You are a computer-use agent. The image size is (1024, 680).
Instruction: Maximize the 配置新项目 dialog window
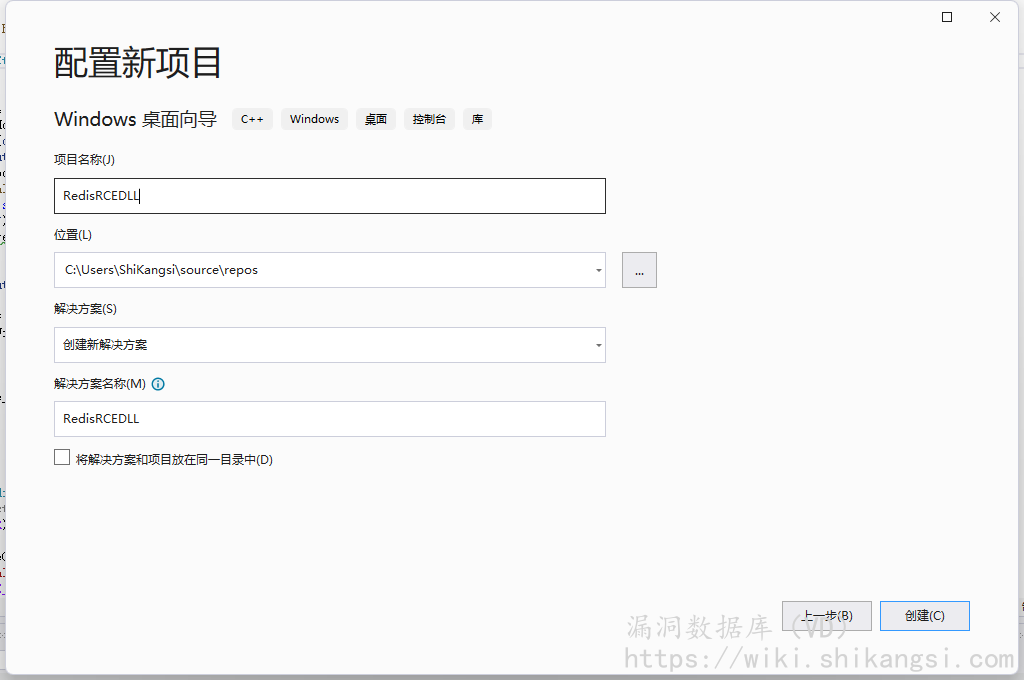[947, 17]
